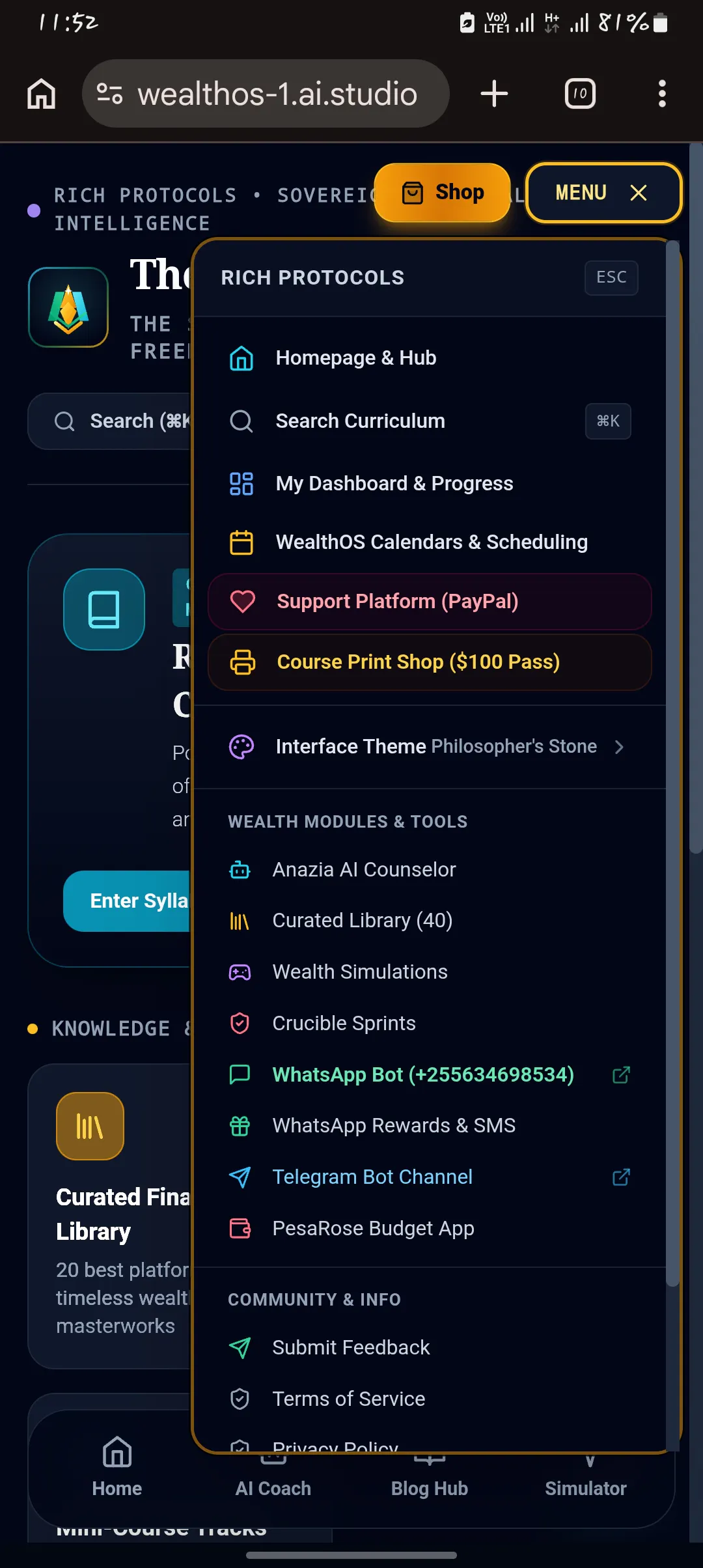The height and width of the screenshot is (1568, 703).
Task: Close the menu with the MENU X button
Action: (x=603, y=193)
